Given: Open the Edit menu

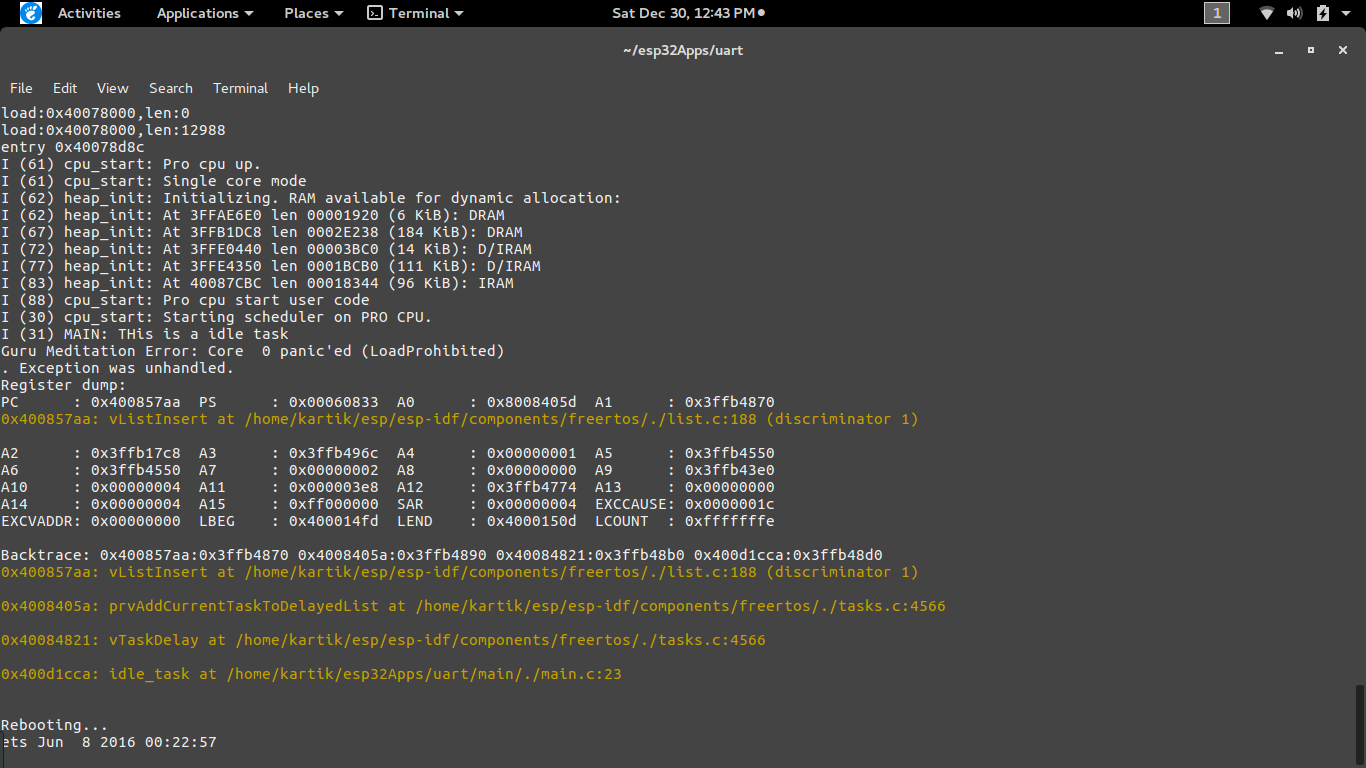Looking at the screenshot, I should click(65, 88).
